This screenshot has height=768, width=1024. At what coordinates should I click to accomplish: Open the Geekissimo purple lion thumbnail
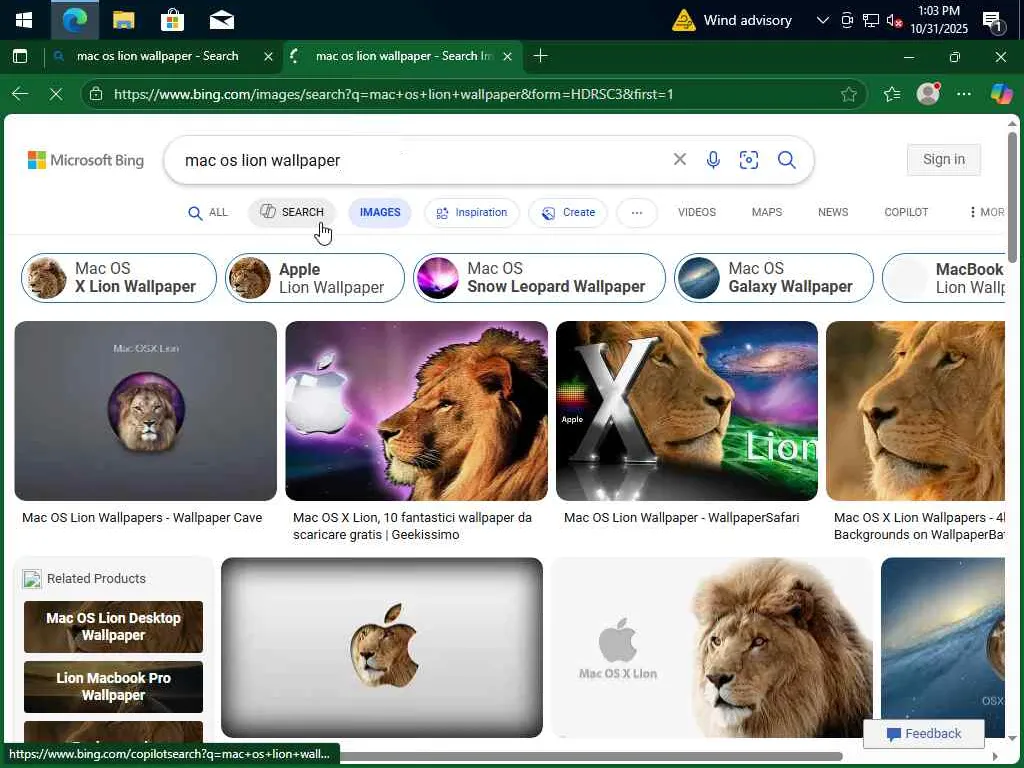pyautogui.click(x=417, y=411)
